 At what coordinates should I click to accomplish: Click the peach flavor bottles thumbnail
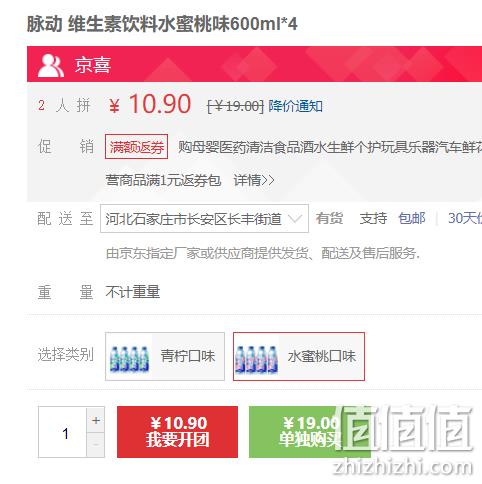(x=256, y=359)
